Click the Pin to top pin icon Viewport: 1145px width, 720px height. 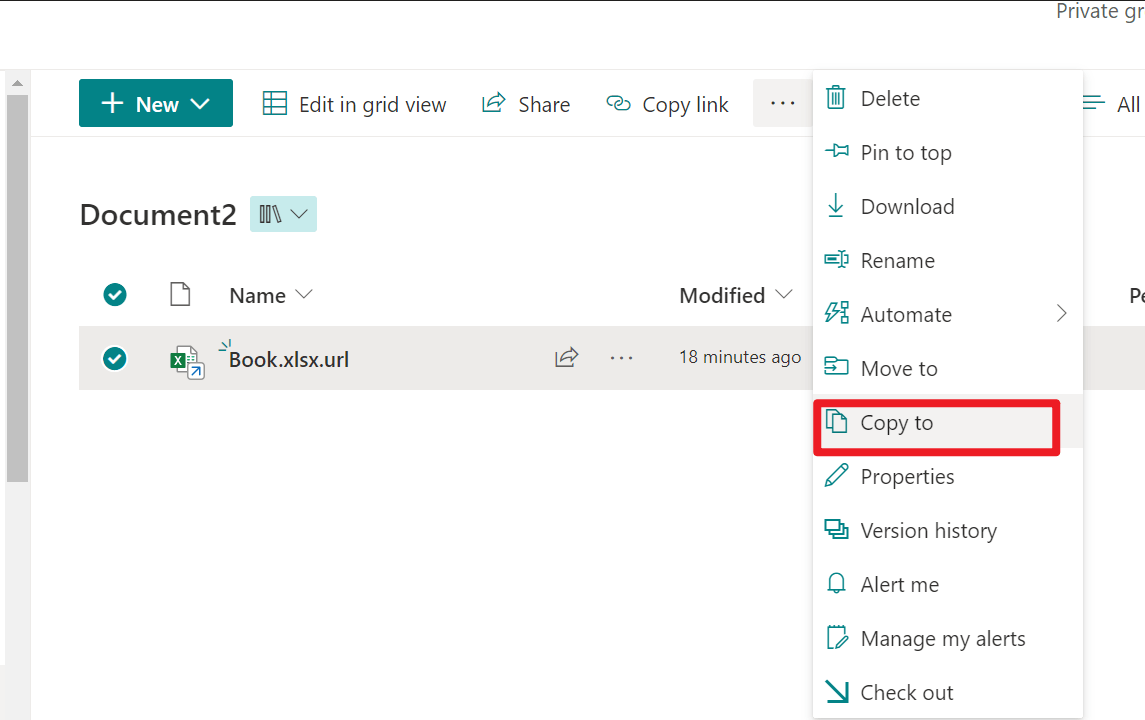(x=837, y=151)
